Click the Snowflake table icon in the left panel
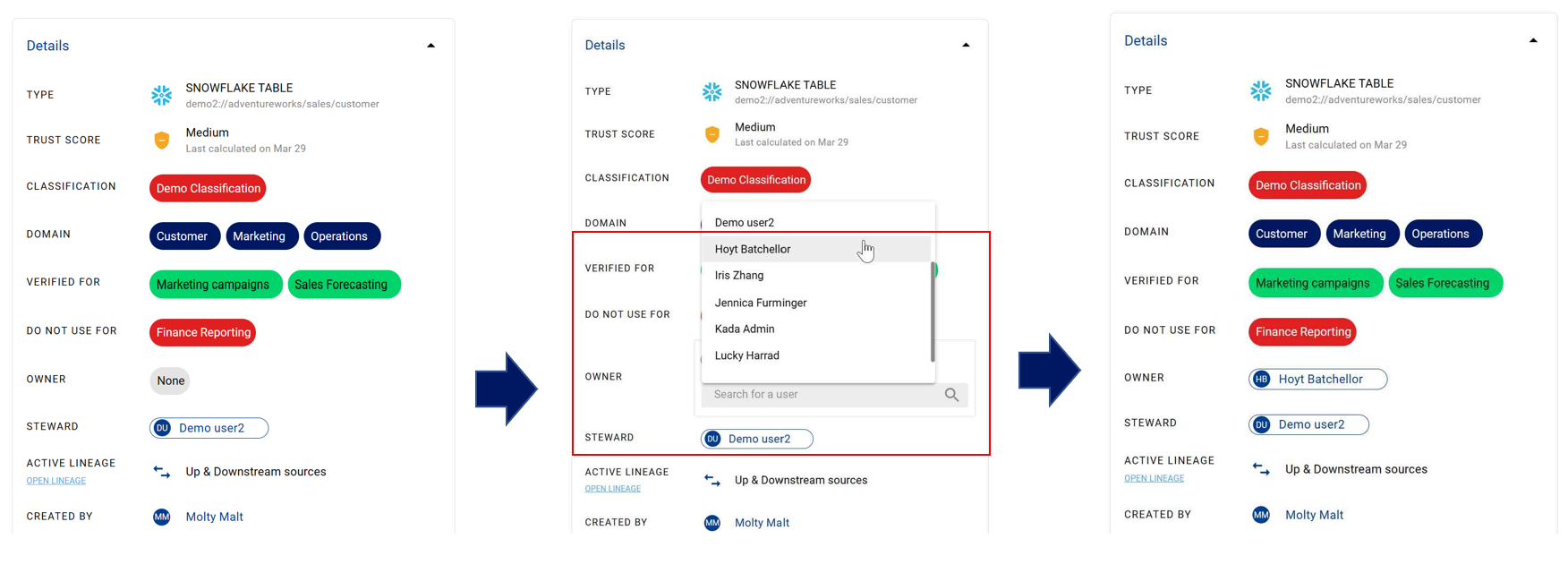The image size is (1568, 573). click(161, 95)
